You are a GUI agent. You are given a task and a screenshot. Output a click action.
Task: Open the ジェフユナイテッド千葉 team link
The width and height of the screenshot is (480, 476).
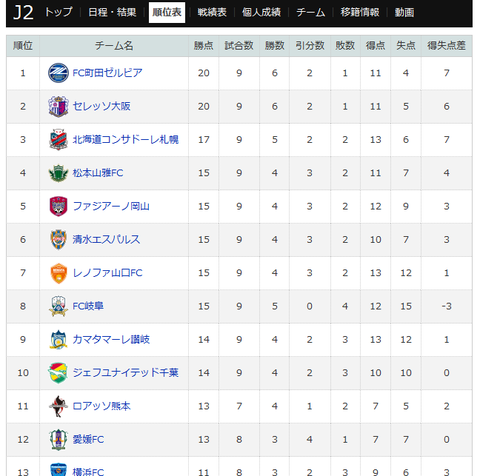pos(126,373)
